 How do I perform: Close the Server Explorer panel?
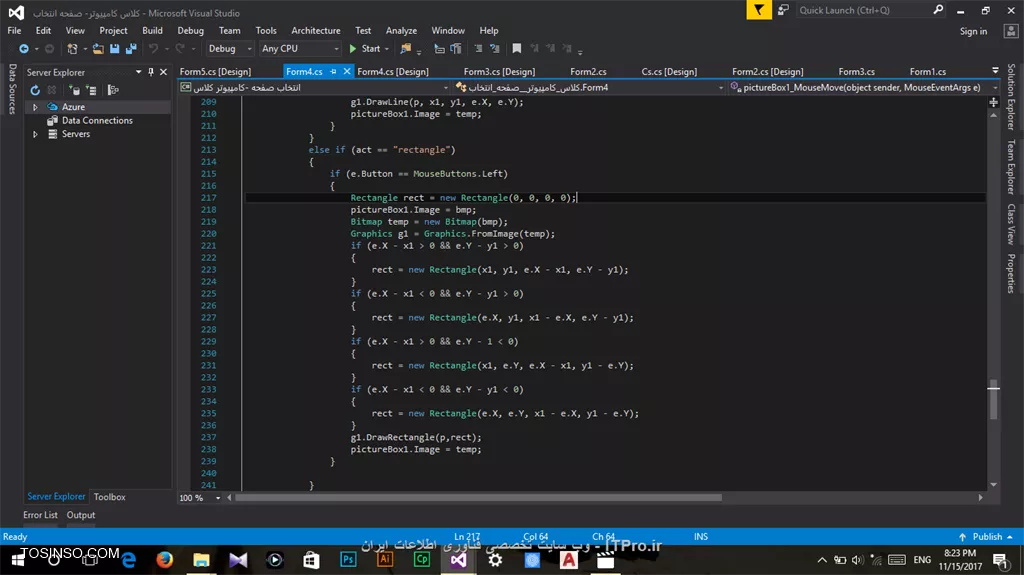[163, 72]
